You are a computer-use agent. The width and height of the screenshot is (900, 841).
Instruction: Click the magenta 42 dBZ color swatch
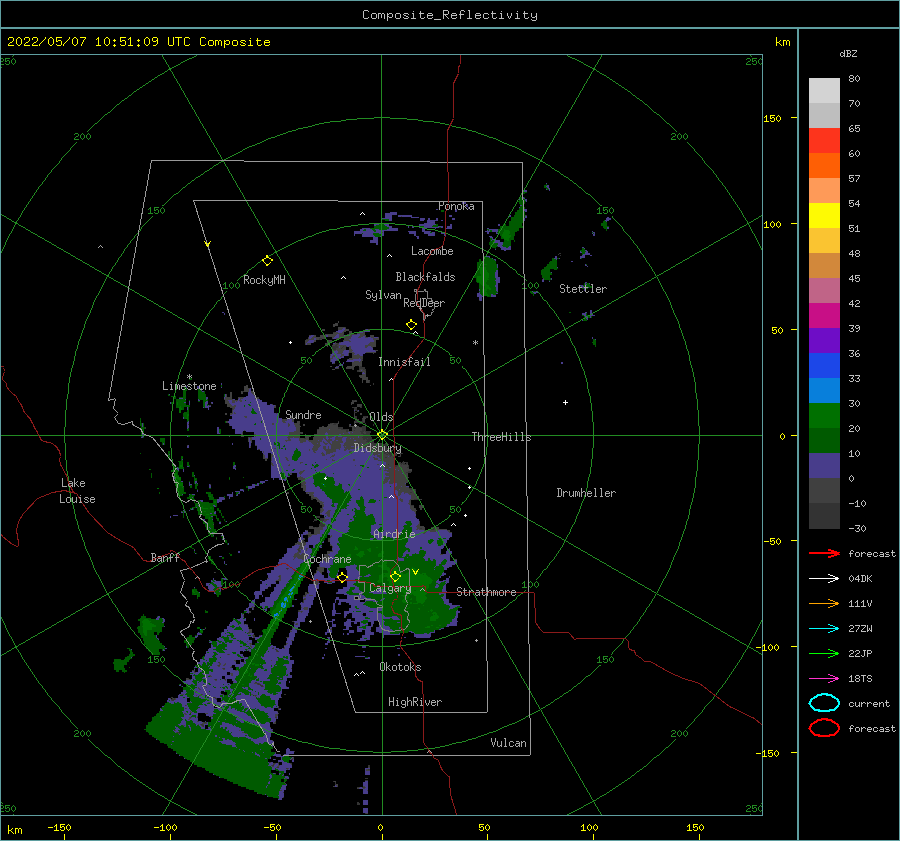824,315
